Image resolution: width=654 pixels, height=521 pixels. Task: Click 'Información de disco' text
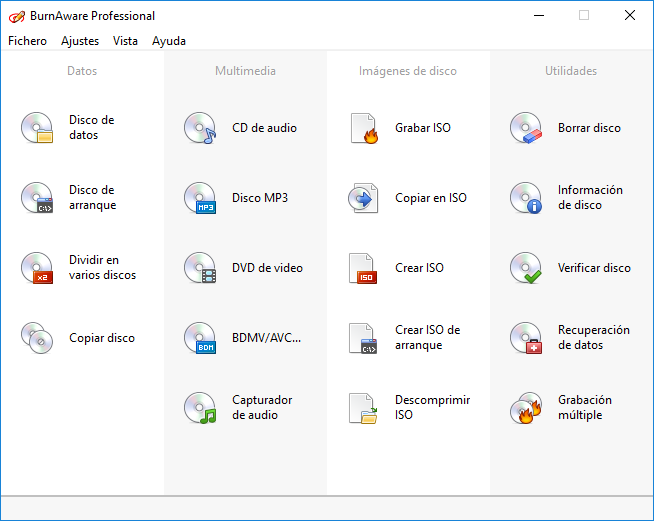(591, 197)
